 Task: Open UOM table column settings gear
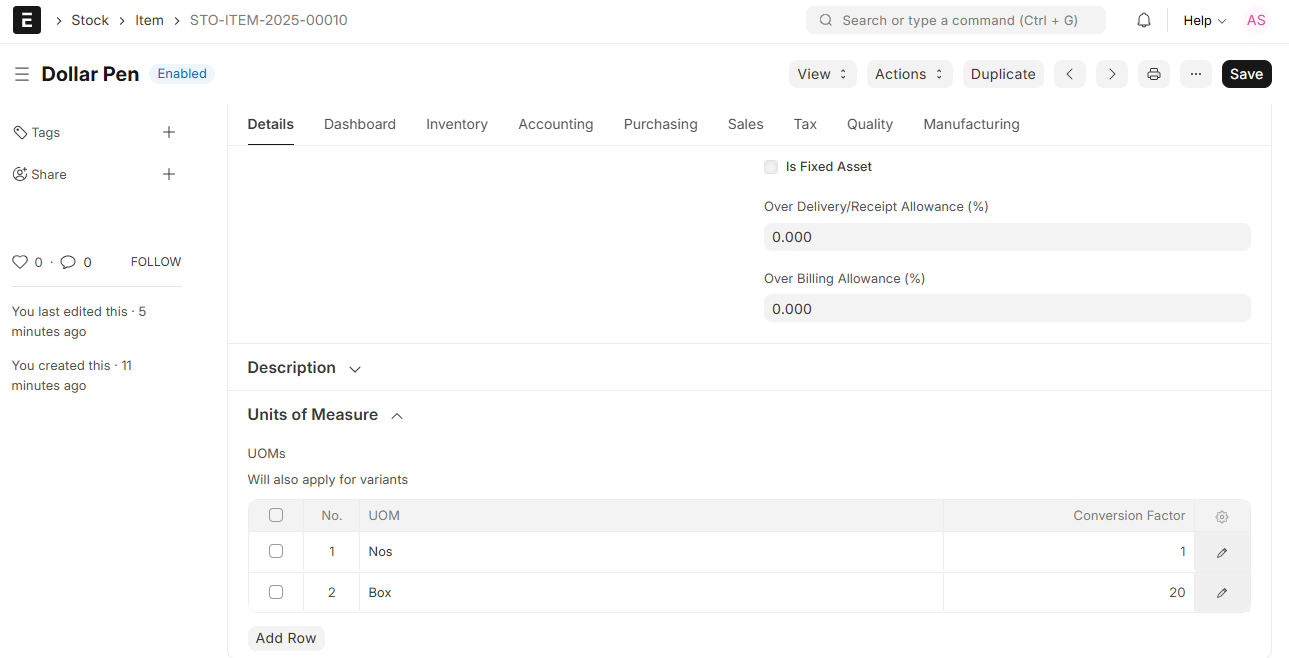pyautogui.click(x=1221, y=517)
